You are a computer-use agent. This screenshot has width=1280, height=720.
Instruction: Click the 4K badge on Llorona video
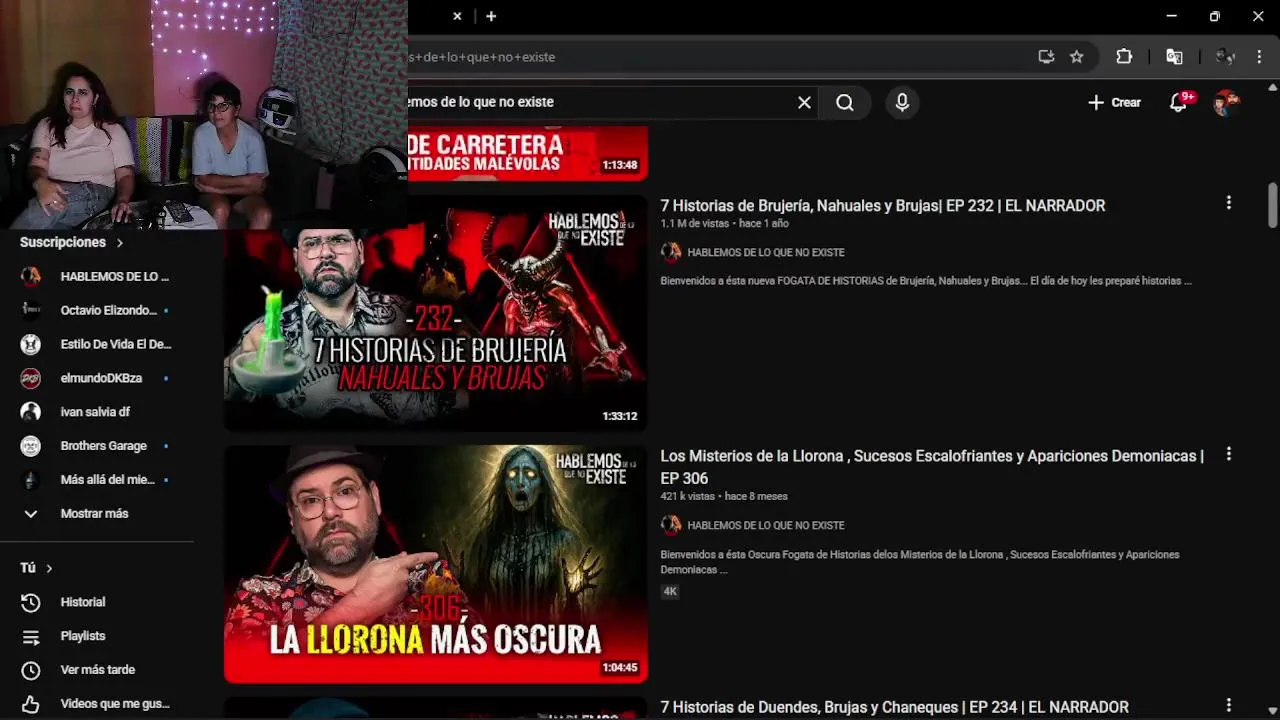pos(670,592)
